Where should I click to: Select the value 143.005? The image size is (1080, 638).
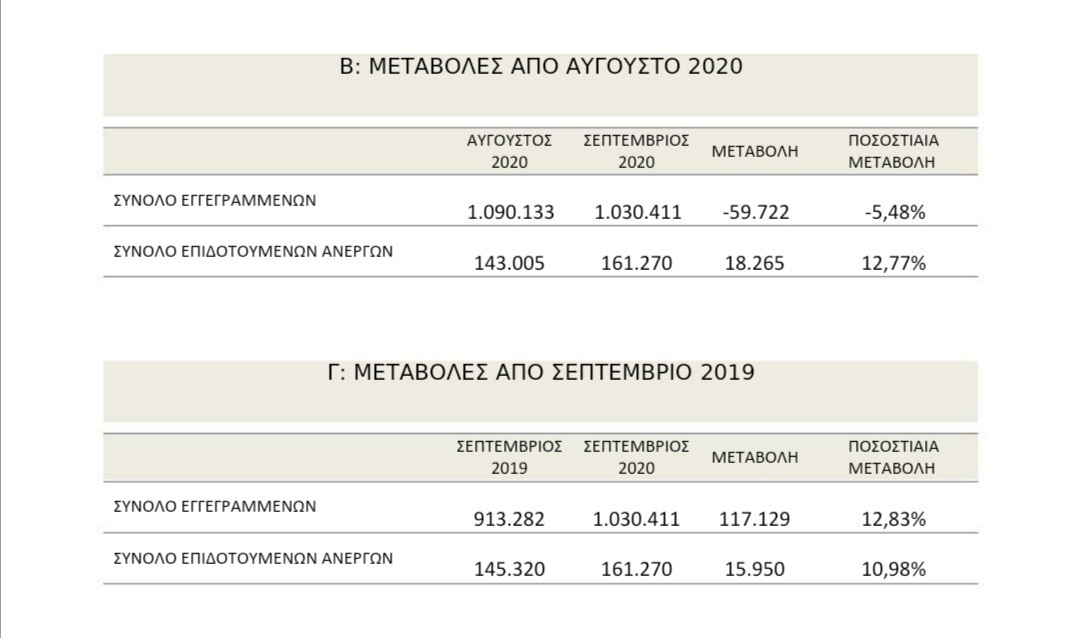(x=510, y=264)
